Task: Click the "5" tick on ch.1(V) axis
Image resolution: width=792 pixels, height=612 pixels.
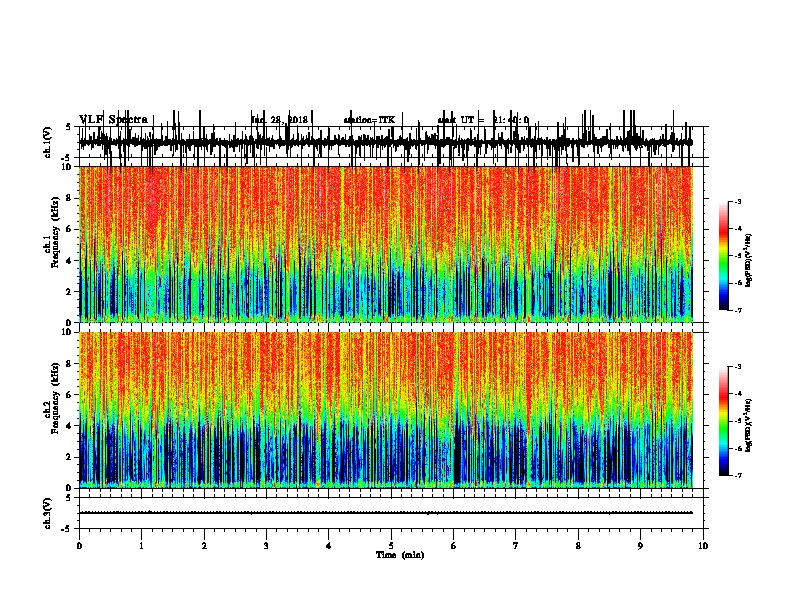Action: tap(69, 127)
